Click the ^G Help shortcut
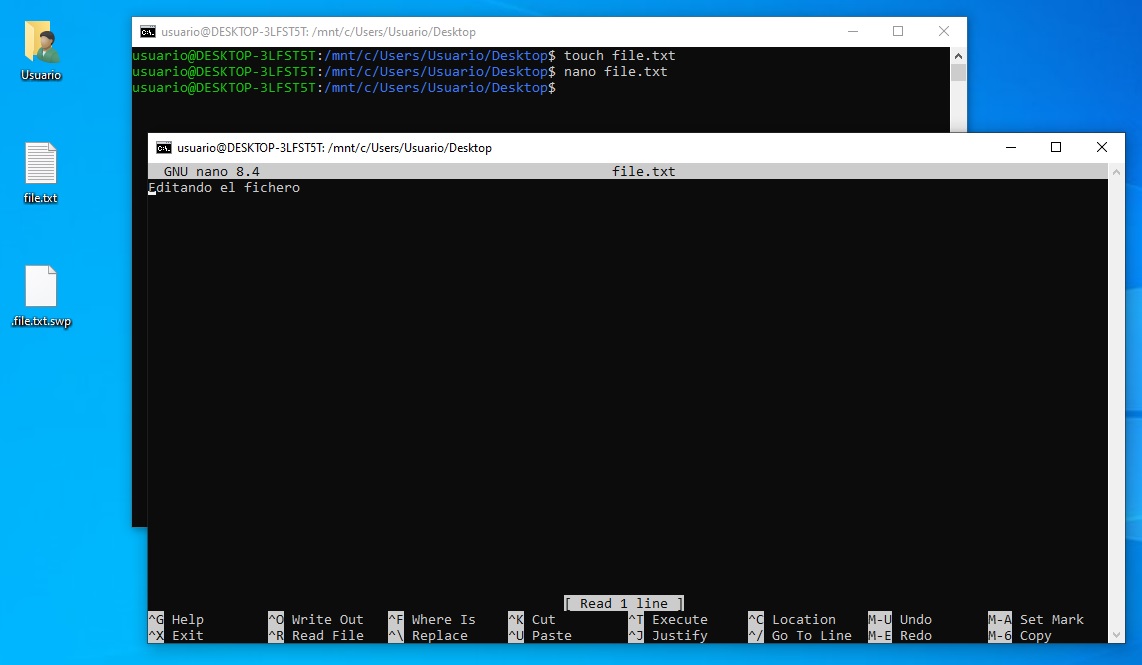 tap(176, 620)
